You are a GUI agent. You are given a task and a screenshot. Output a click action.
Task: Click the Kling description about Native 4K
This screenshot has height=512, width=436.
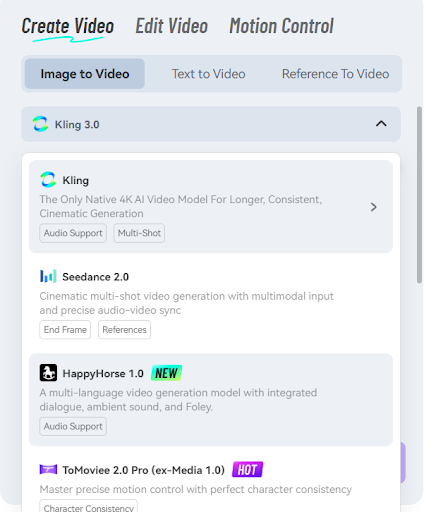(x=181, y=206)
